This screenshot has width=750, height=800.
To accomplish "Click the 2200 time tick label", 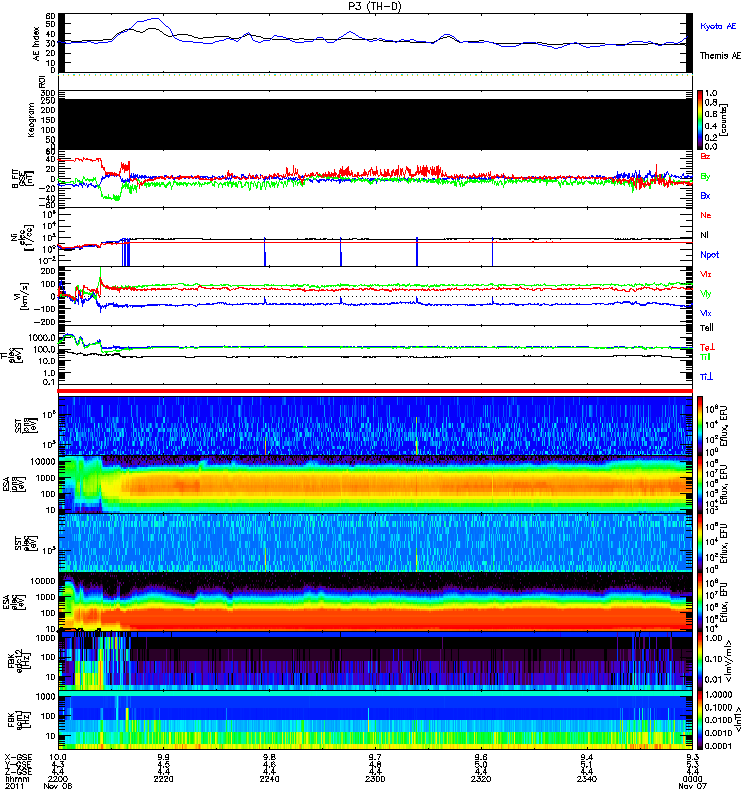I will pos(58,779).
